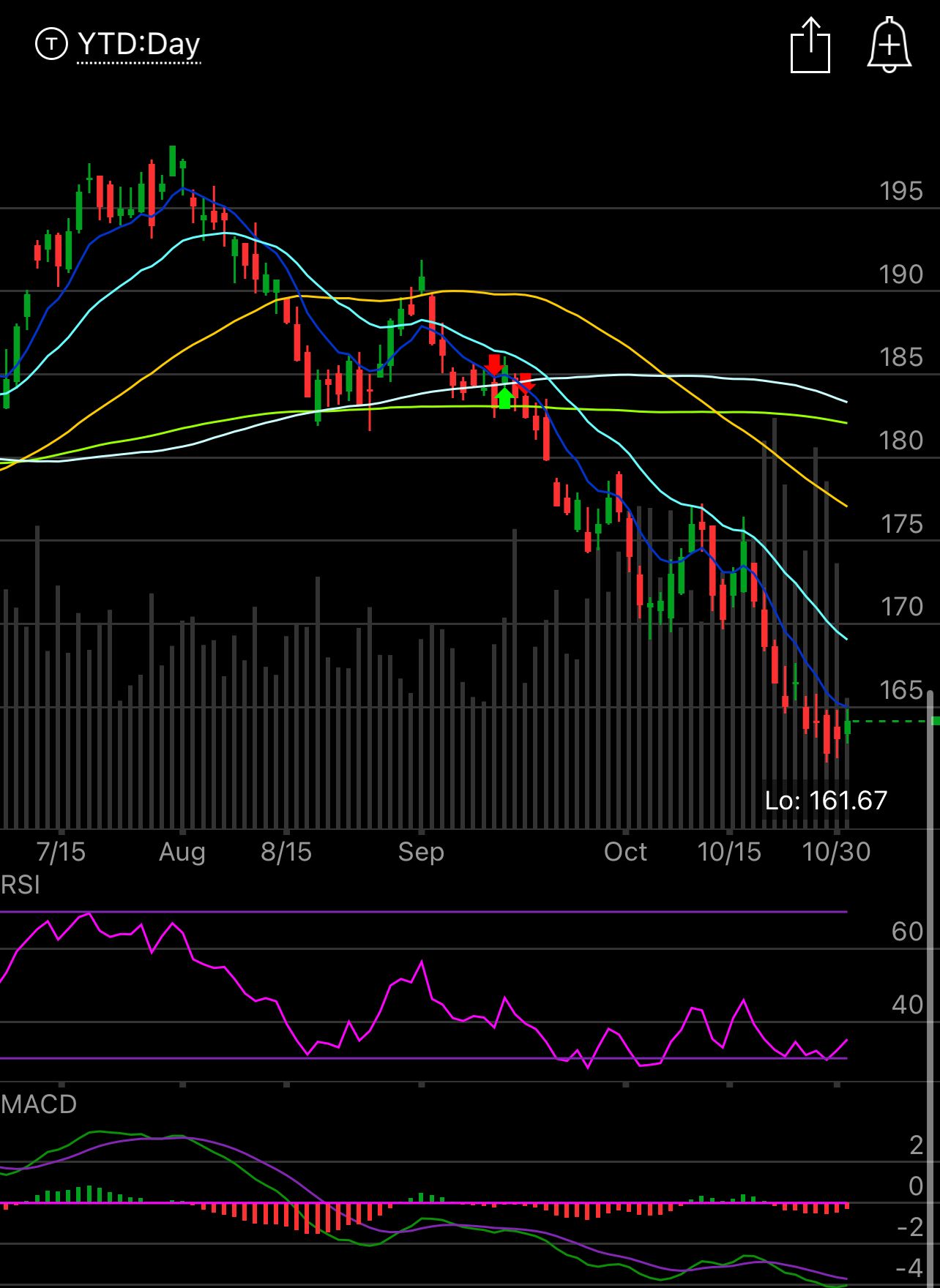Tap the 10/15 date axis label
Viewport: 940px width, 1288px height.
729,852
